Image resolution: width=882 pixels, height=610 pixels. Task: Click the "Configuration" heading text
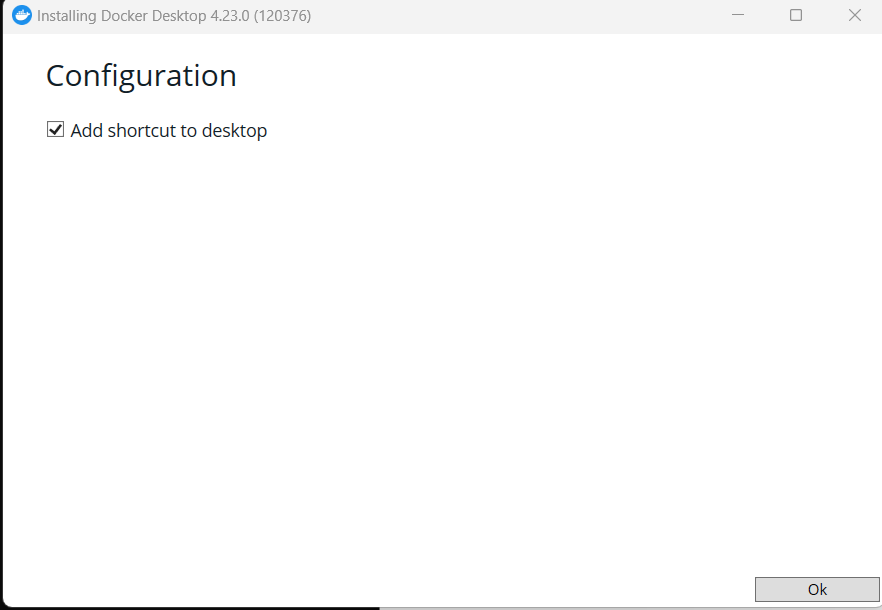pos(141,76)
